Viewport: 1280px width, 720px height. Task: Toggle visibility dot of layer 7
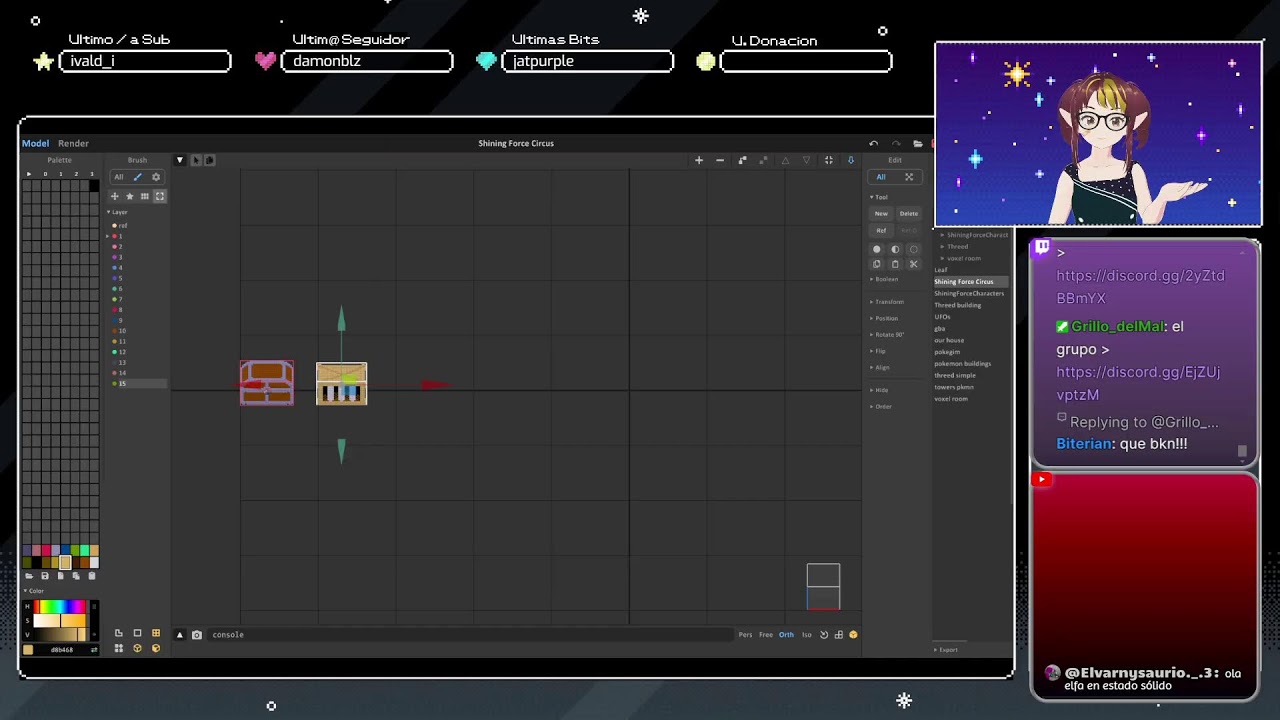115,299
